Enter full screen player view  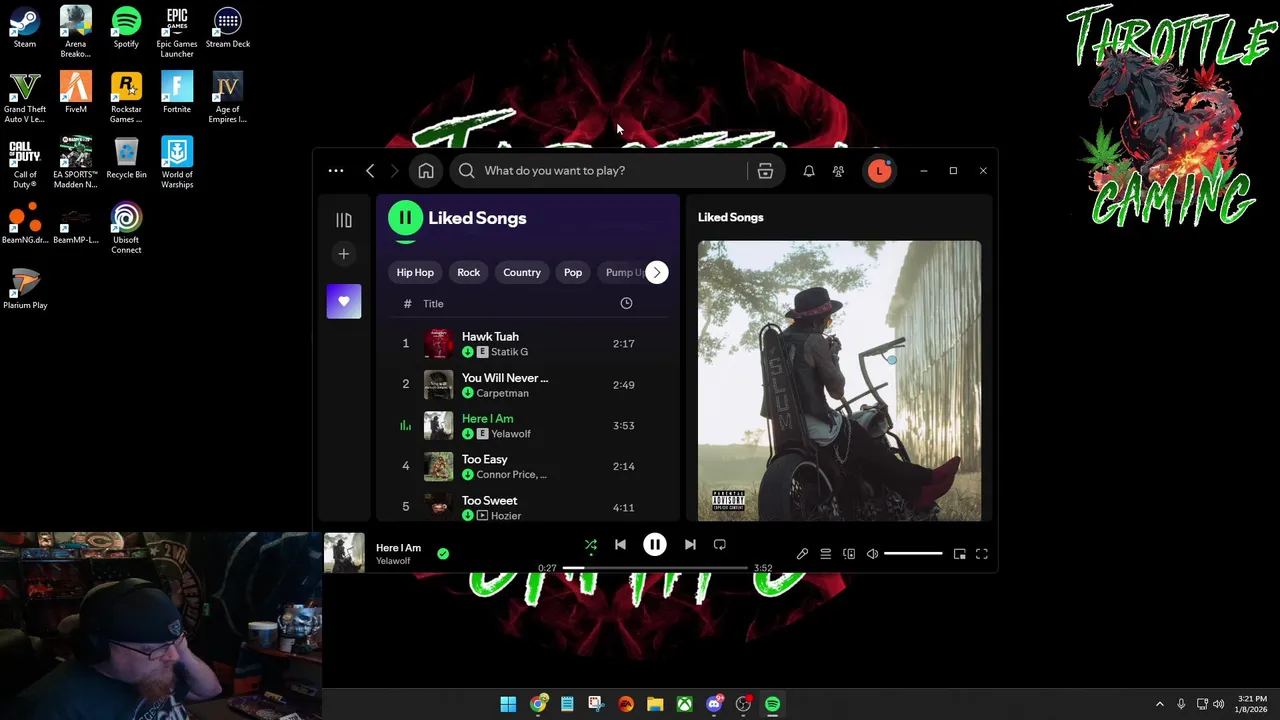(982, 554)
